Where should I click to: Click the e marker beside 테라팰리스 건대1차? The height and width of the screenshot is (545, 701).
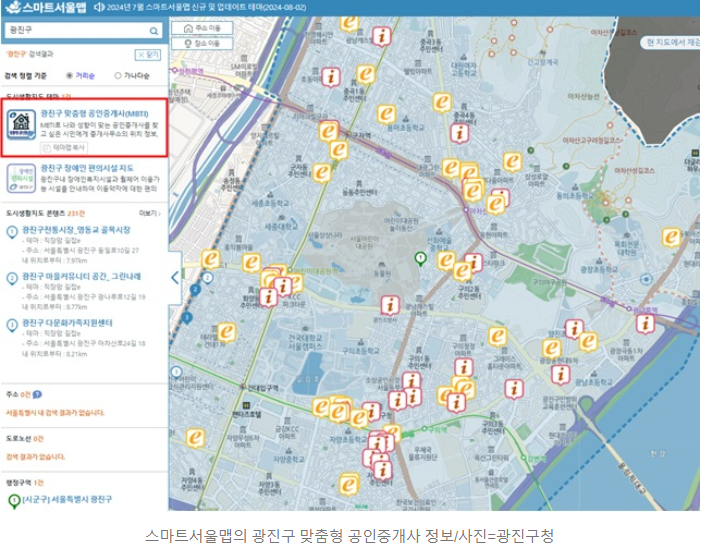point(226,332)
